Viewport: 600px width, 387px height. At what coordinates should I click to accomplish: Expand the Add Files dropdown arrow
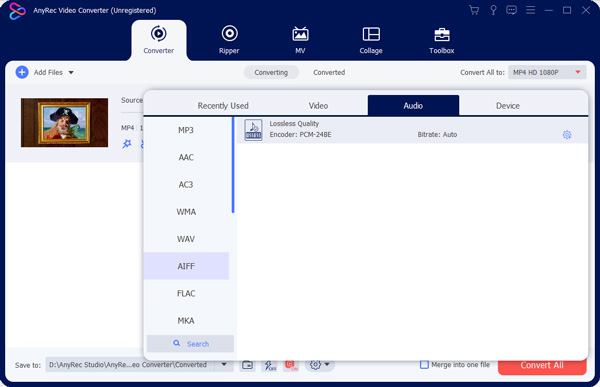point(71,72)
